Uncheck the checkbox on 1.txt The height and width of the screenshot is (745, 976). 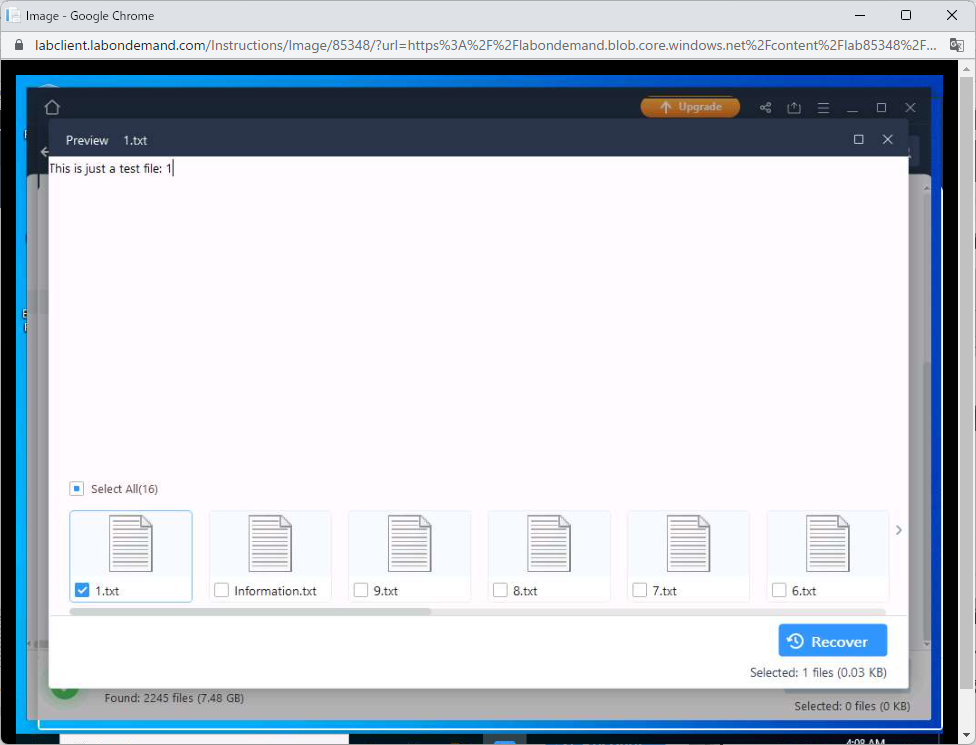82,589
